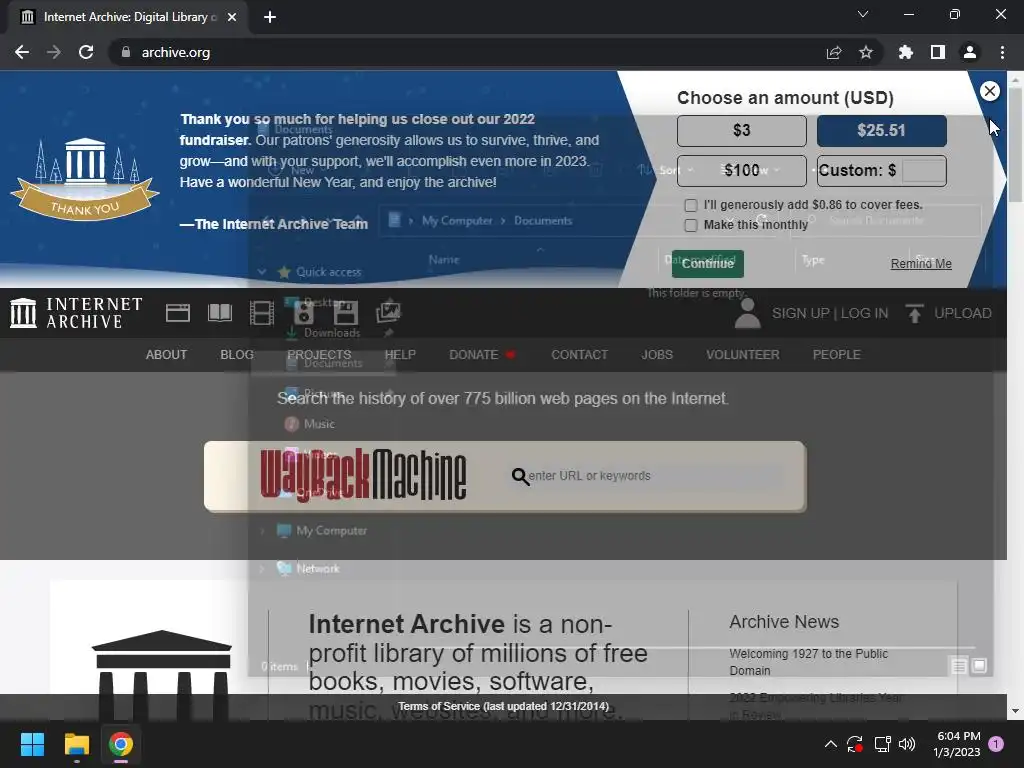The width and height of the screenshot is (1024, 768).
Task: Click the 'enter URL or keywords' field
Action: pyautogui.click(x=655, y=476)
